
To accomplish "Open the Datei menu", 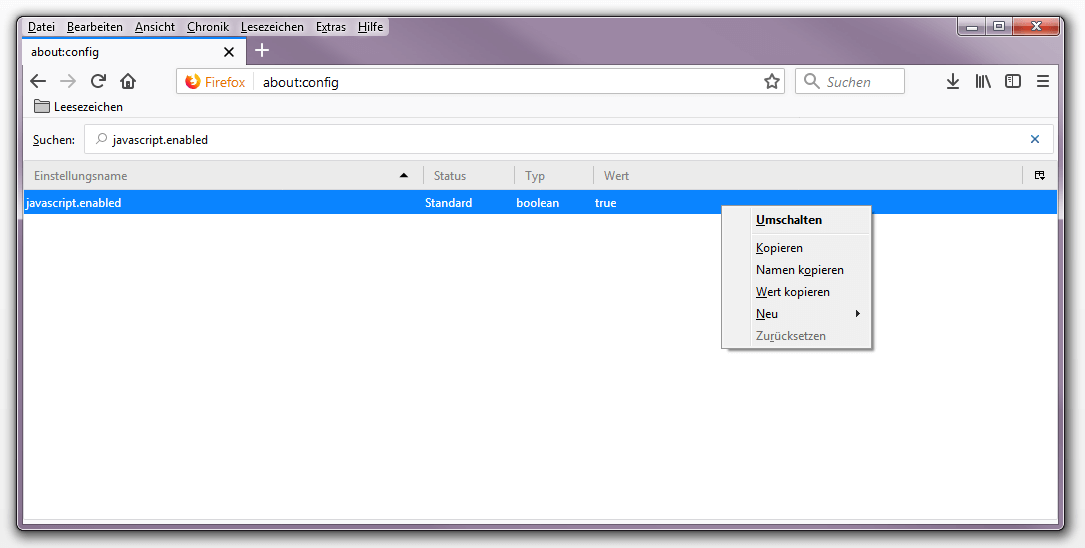I will tap(42, 27).
